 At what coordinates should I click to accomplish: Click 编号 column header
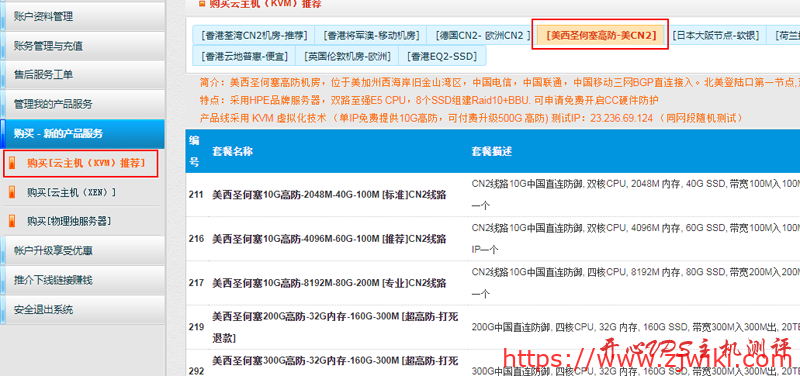pos(194,152)
